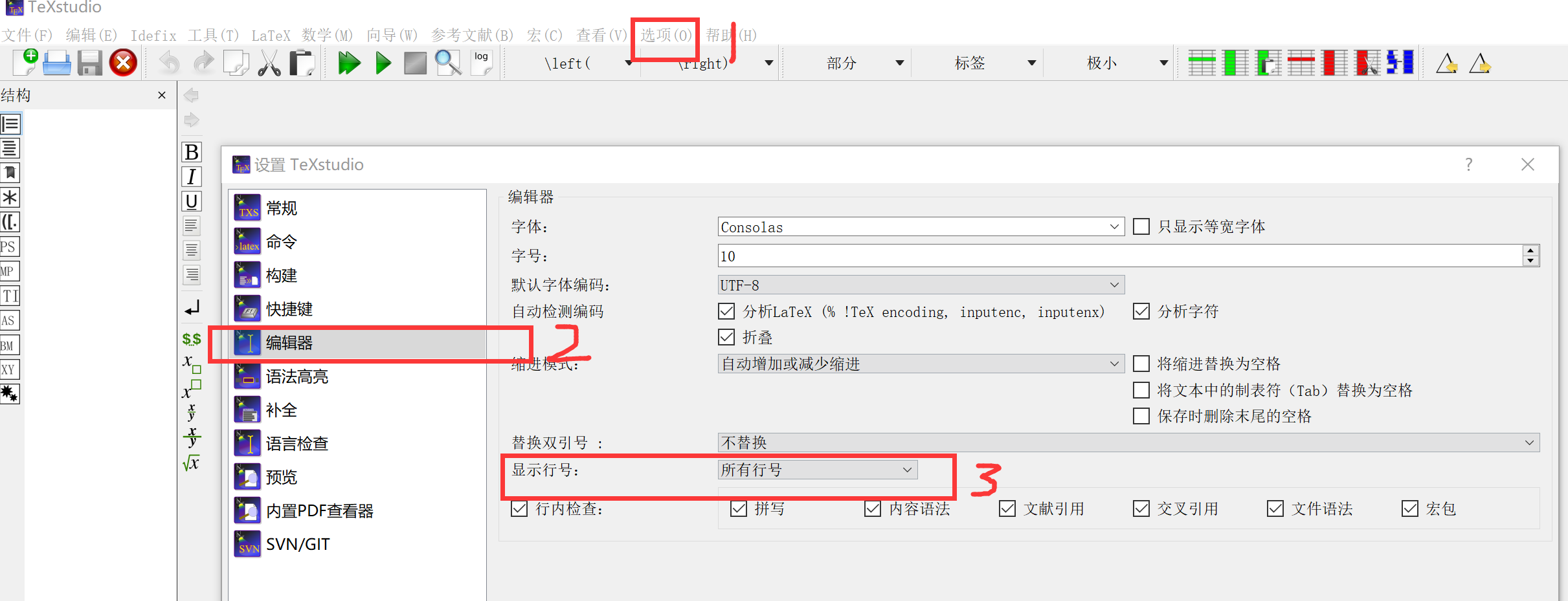Image resolution: width=1568 pixels, height=601 pixels.
Task: Click the Bold B icon
Action: tap(192, 152)
